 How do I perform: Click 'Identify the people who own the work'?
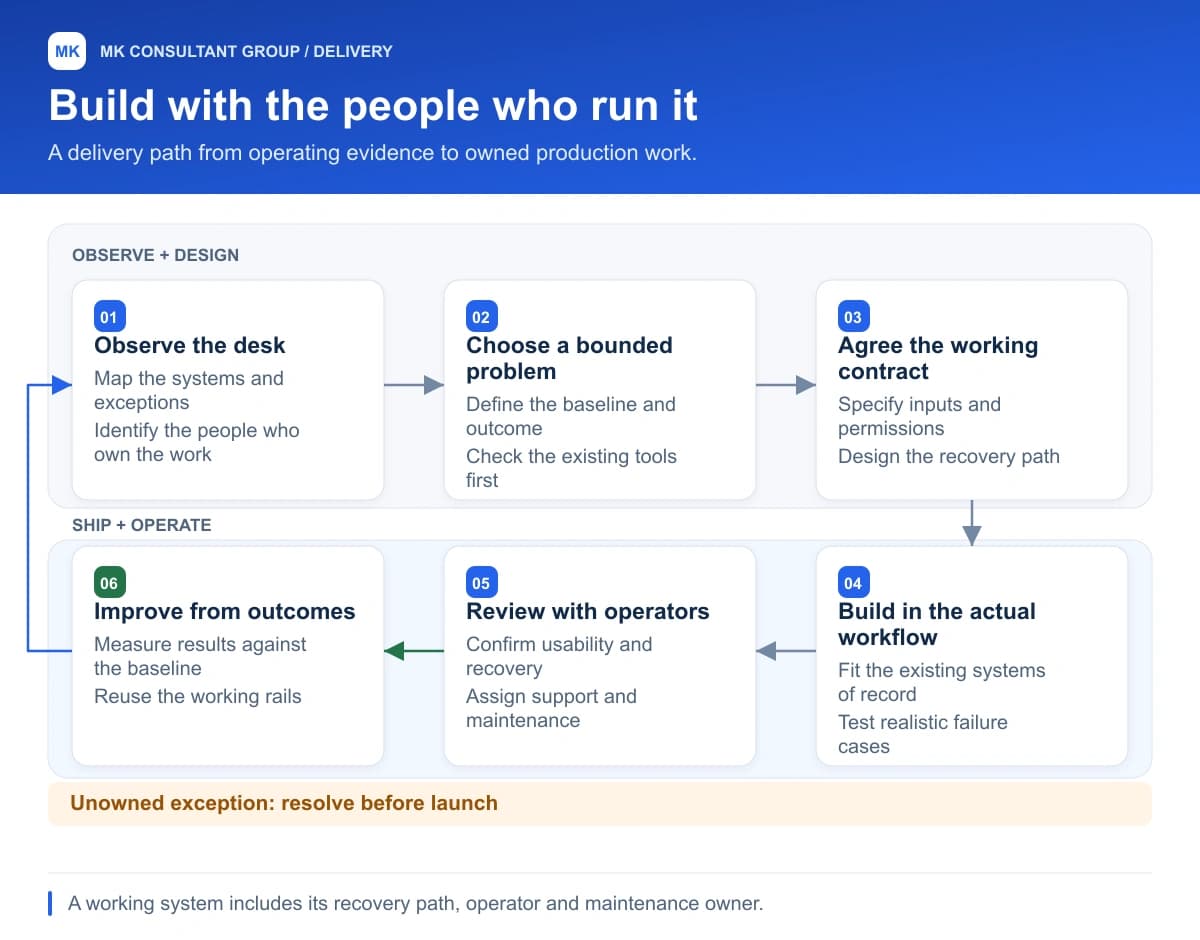[197, 442]
